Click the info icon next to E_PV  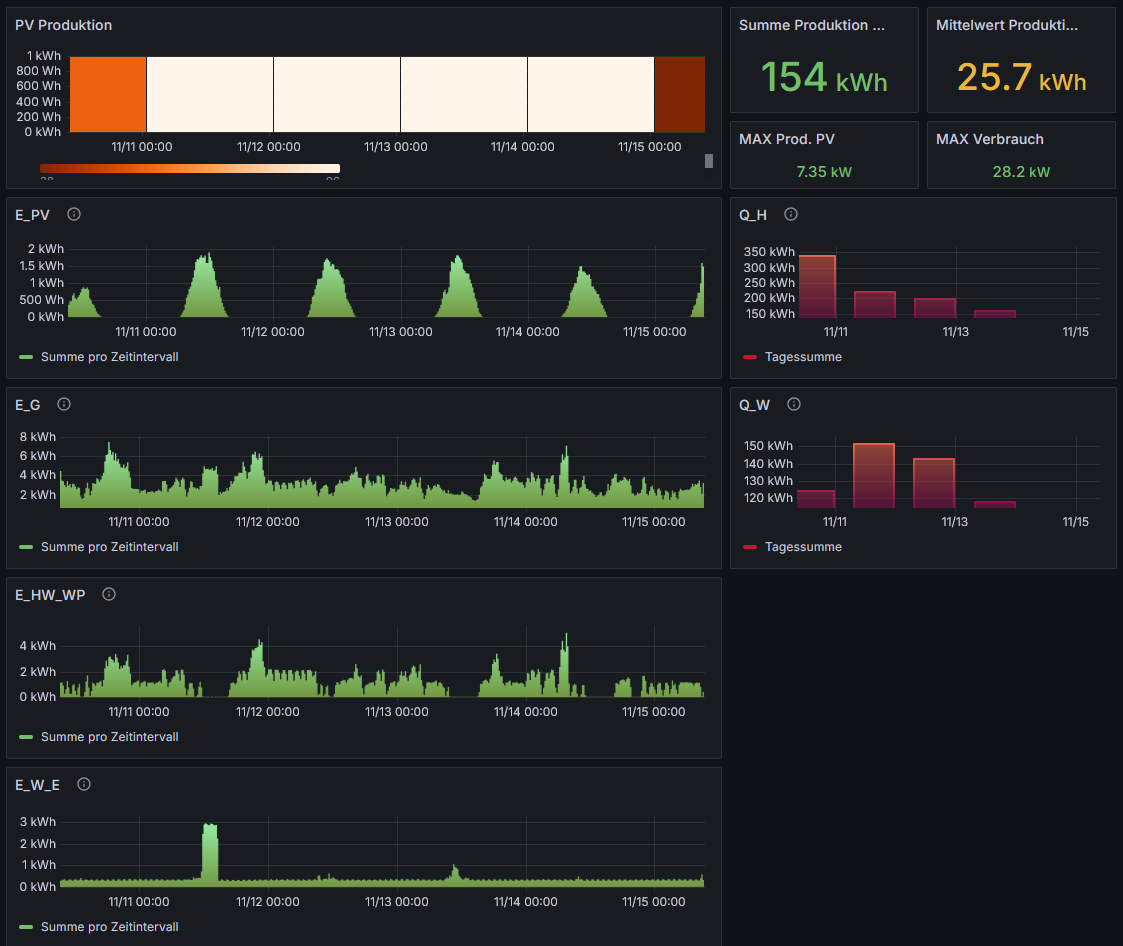(x=74, y=214)
